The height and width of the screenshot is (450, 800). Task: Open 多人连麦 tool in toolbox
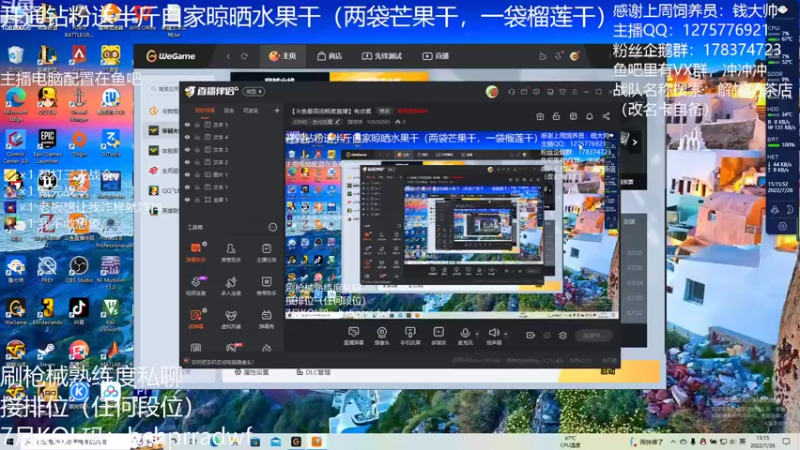pos(231,286)
